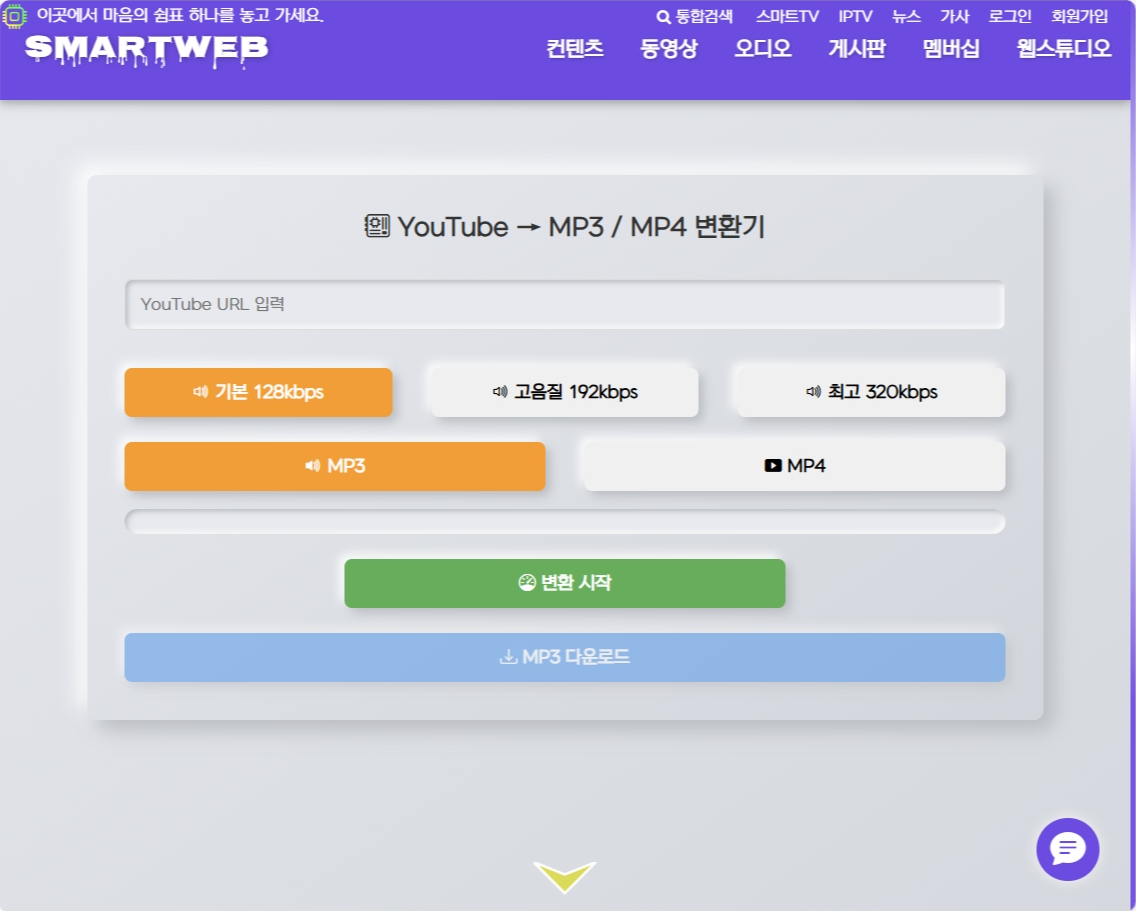Click the slogan text 이곳에서 마음의 쉼표
Viewport: 1136px width, 911px height.
point(180,15)
